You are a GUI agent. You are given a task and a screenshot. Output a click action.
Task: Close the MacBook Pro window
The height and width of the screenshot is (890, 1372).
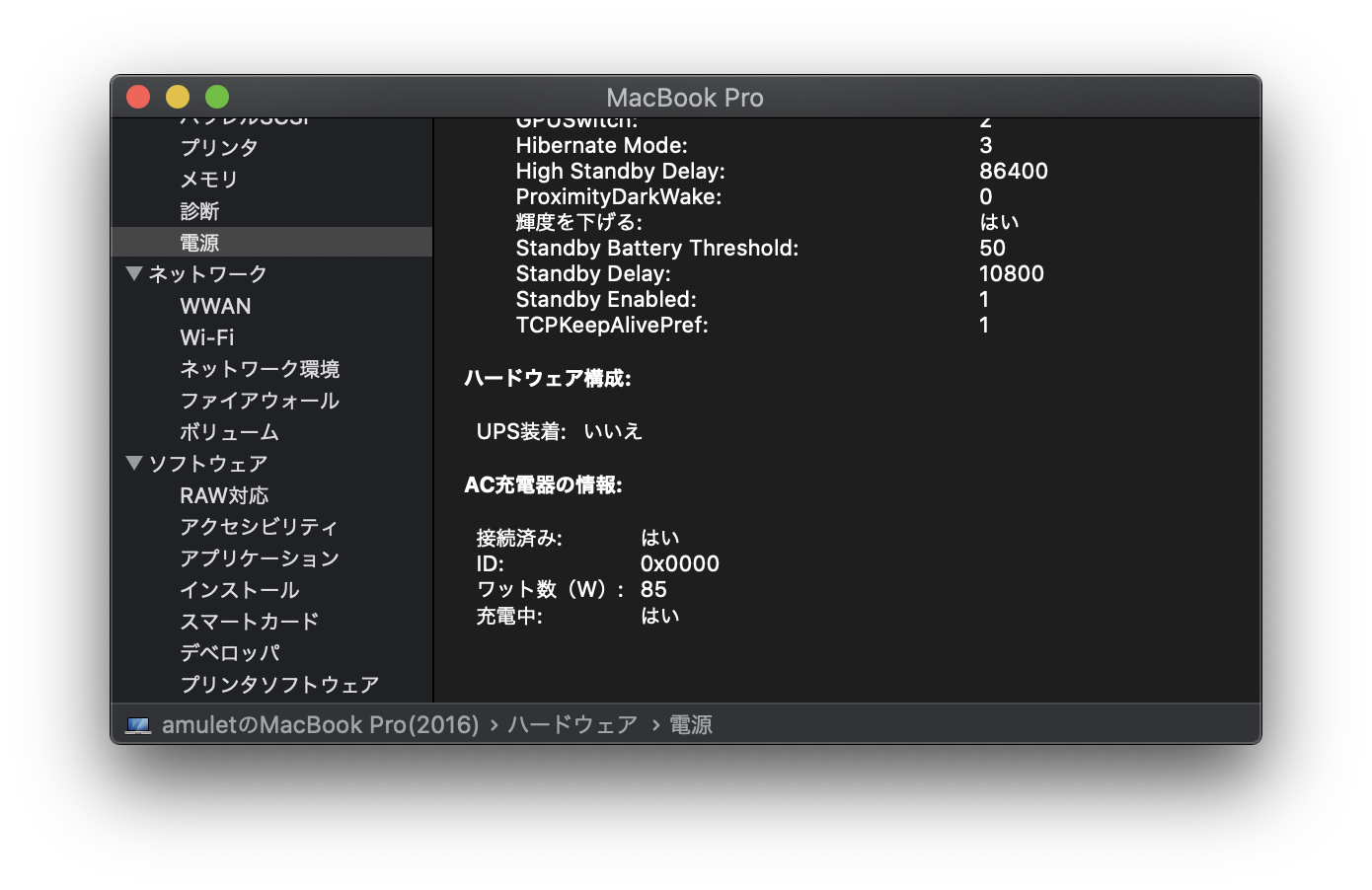[x=138, y=97]
